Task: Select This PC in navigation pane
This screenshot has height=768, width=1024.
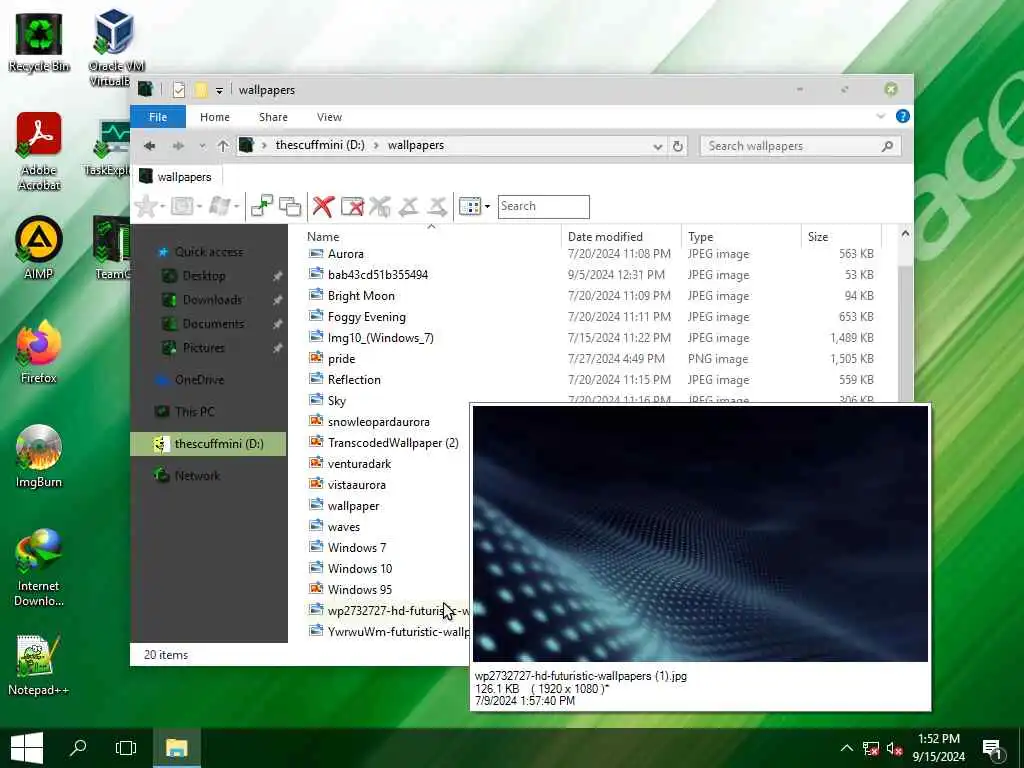Action: 195,411
